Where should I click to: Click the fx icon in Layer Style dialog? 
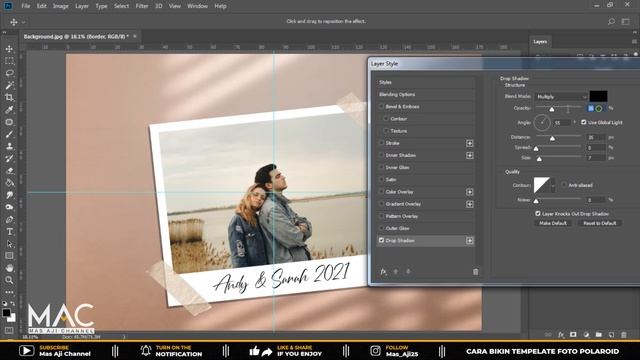click(x=383, y=271)
